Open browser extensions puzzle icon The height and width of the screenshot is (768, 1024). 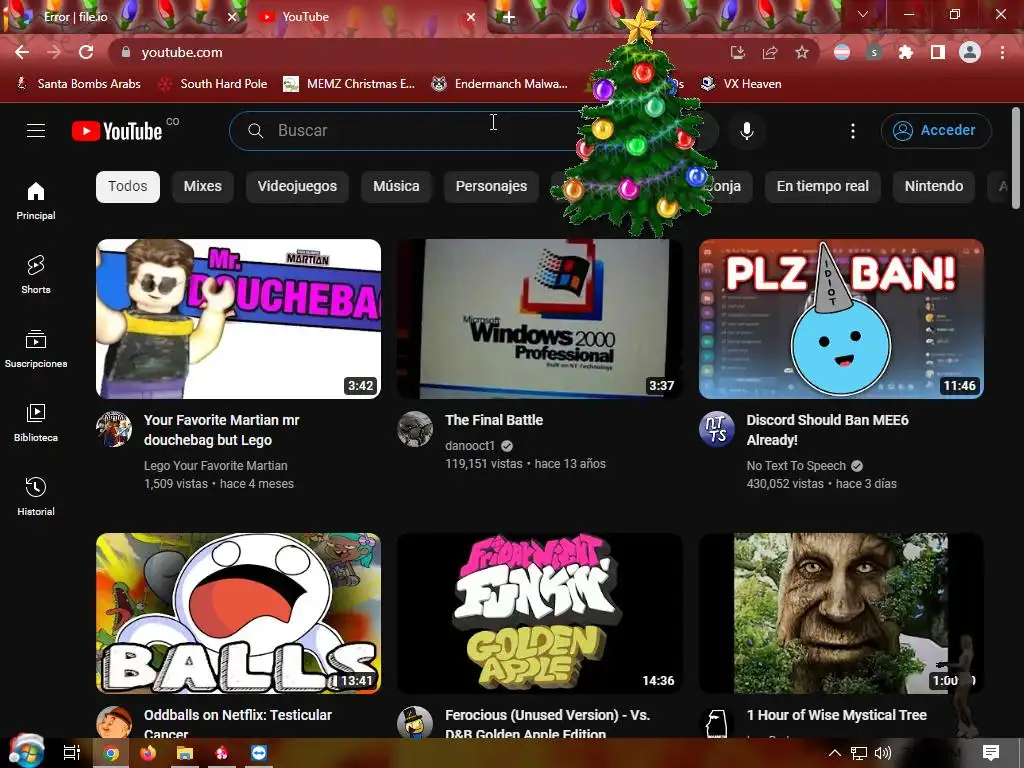tap(906, 52)
